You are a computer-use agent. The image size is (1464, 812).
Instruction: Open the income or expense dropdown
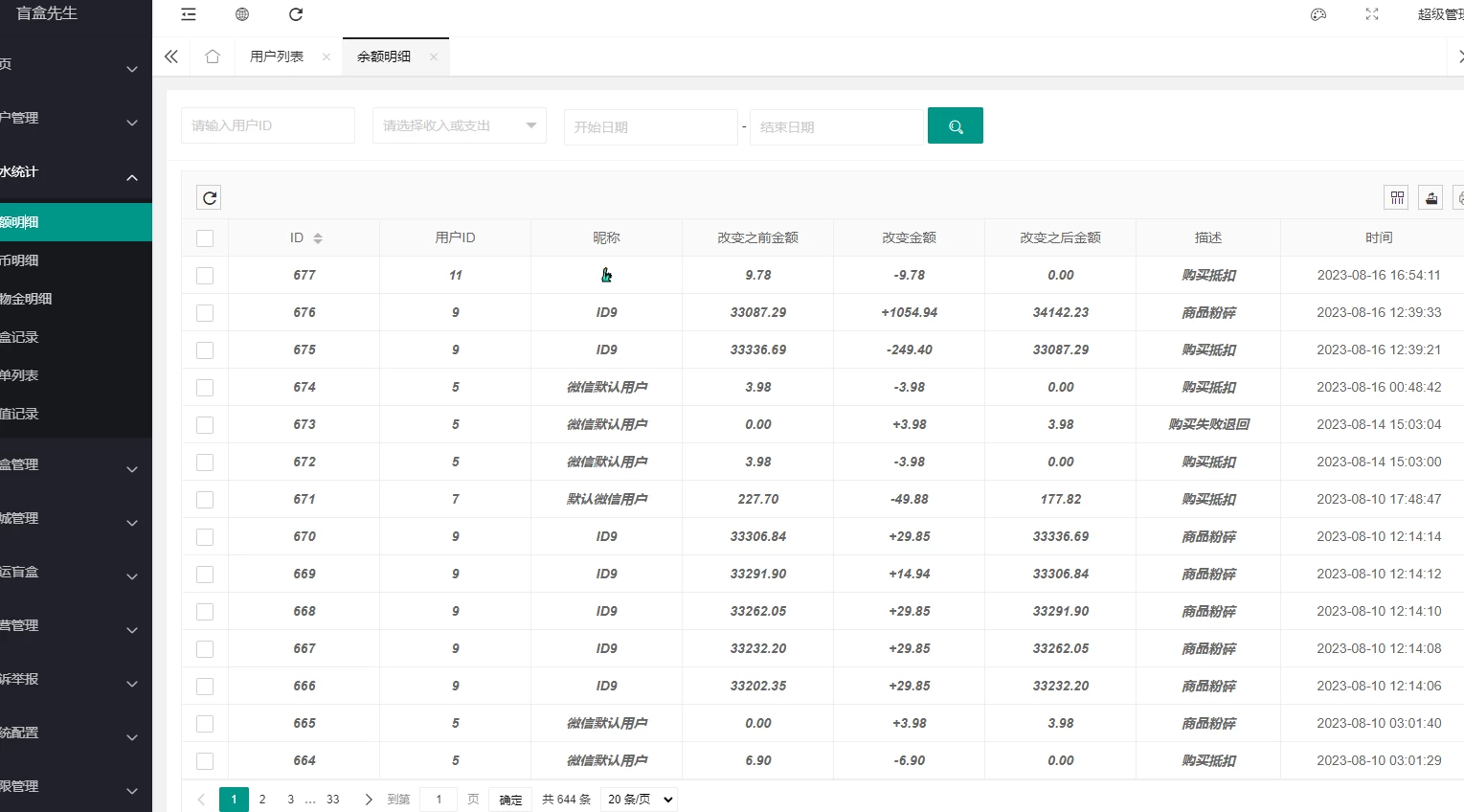459,125
